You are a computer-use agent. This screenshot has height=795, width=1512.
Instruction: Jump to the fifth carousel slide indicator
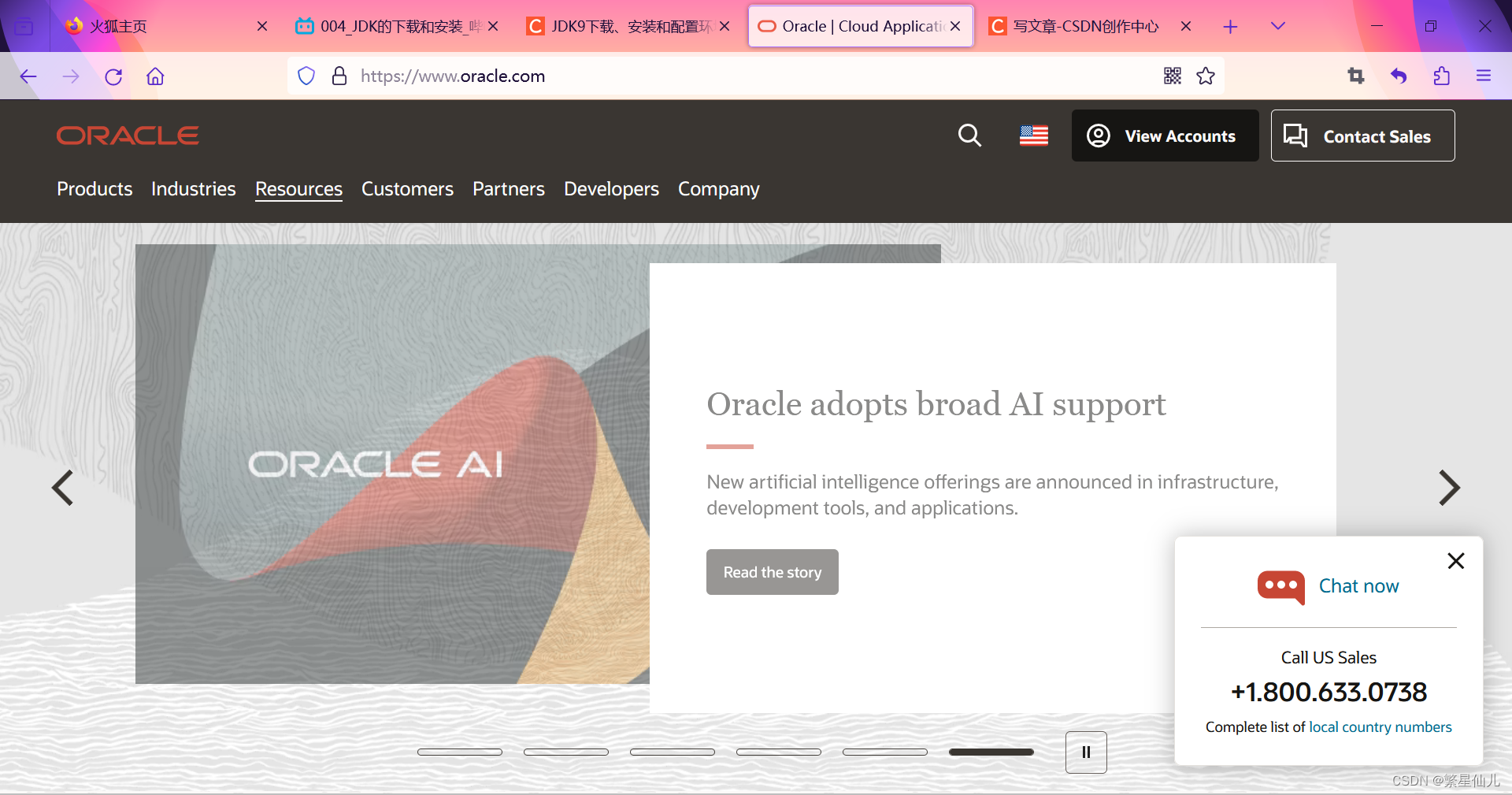[885, 752]
